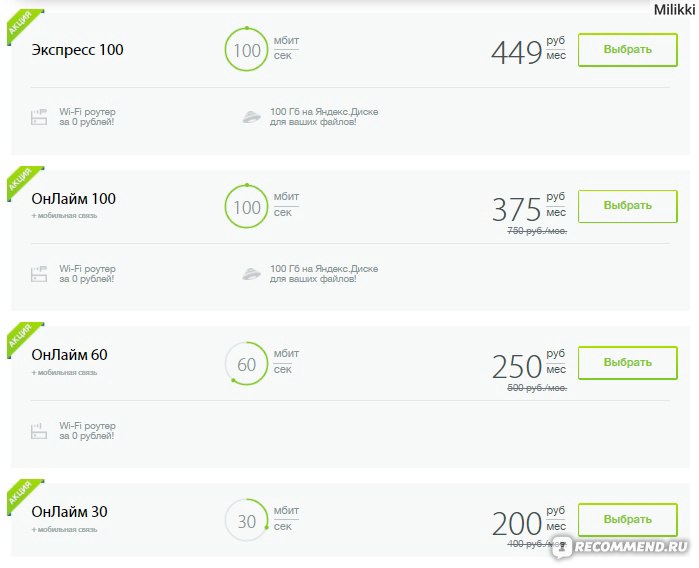Click the Wi-Fi router icon under ОнЛайм 60
This screenshot has height=568, width=699.
[39, 431]
